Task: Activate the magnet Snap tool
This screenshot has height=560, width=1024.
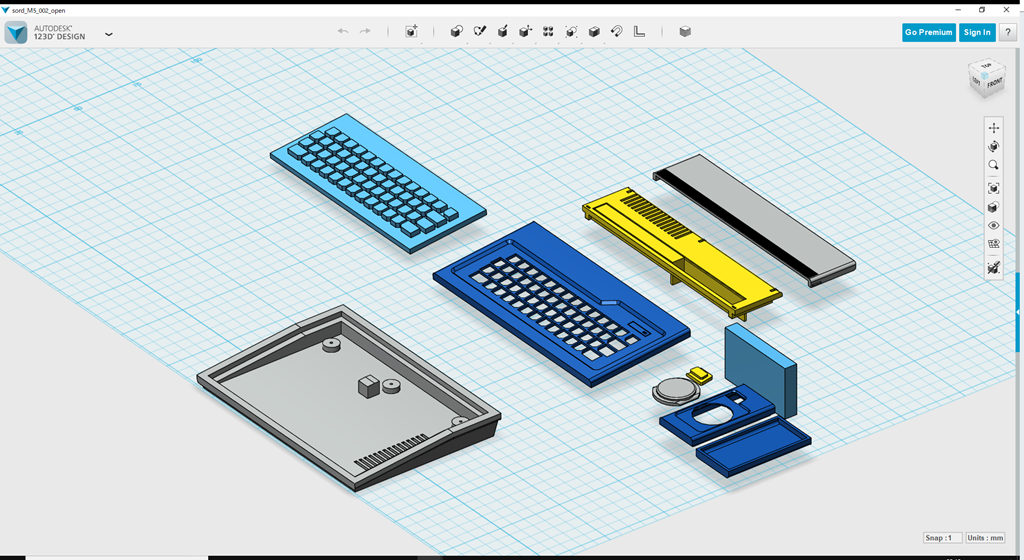Action: pos(617,32)
